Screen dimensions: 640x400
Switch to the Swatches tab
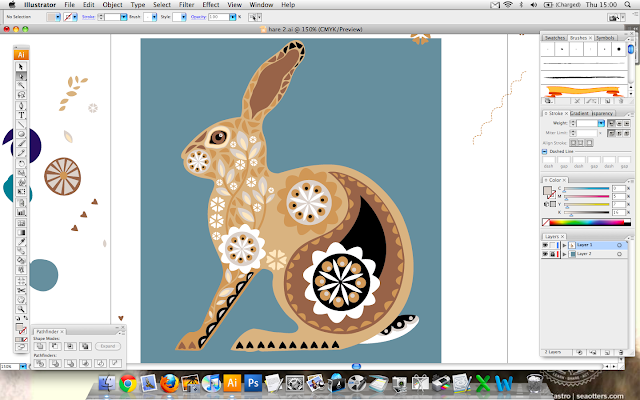(554, 38)
